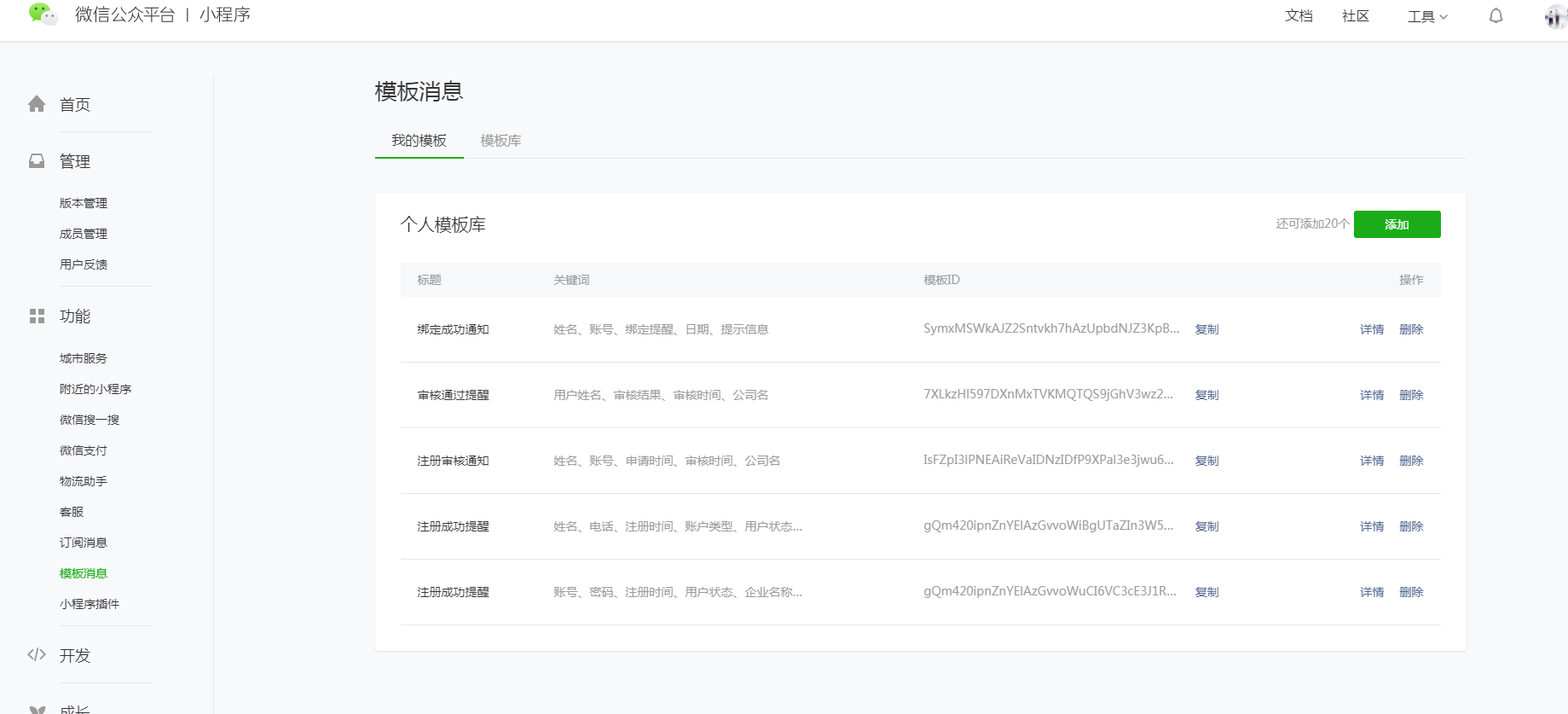Open 微信搜一搜
The image size is (1568, 714).
pyautogui.click(x=90, y=420)
